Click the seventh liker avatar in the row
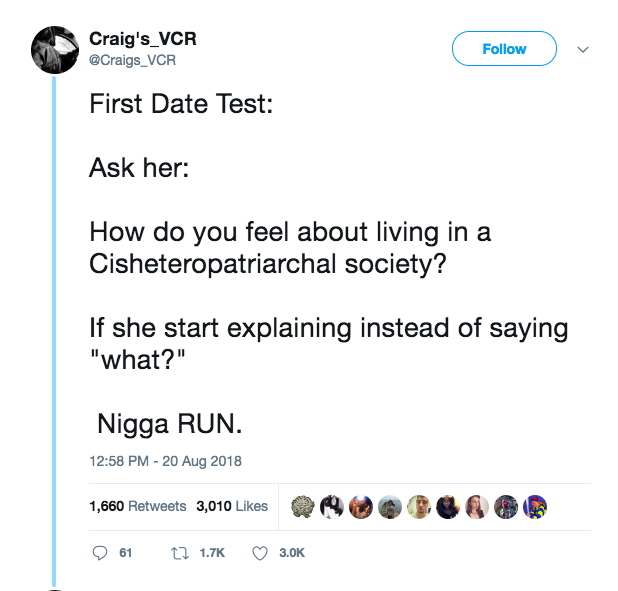Viewport: 618px width, 591px height. pos(477,506)
